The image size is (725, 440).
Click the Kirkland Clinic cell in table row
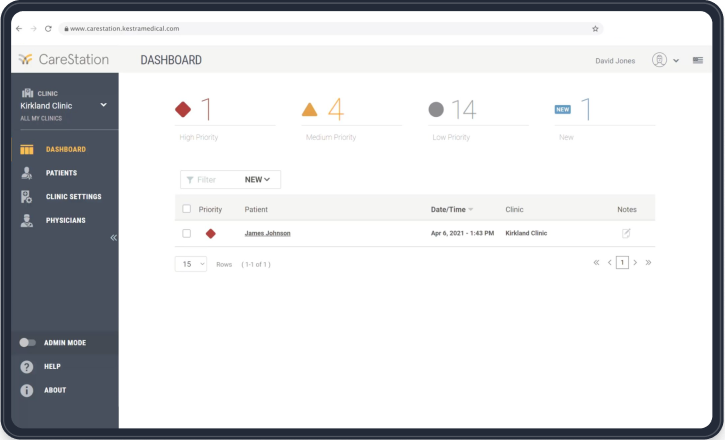526,233
